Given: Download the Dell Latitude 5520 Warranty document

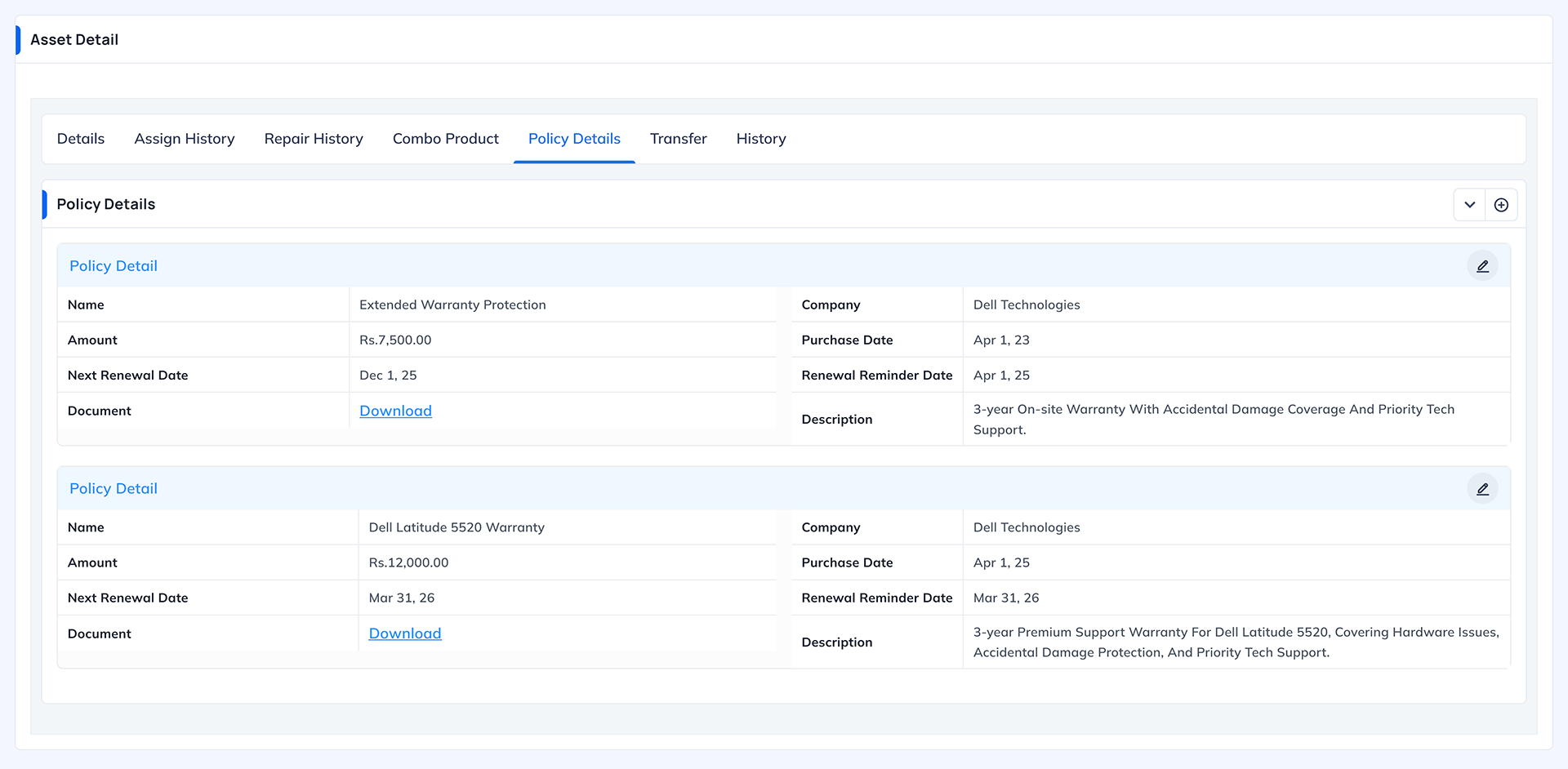Looking at the screenshot, I should 405,633.
